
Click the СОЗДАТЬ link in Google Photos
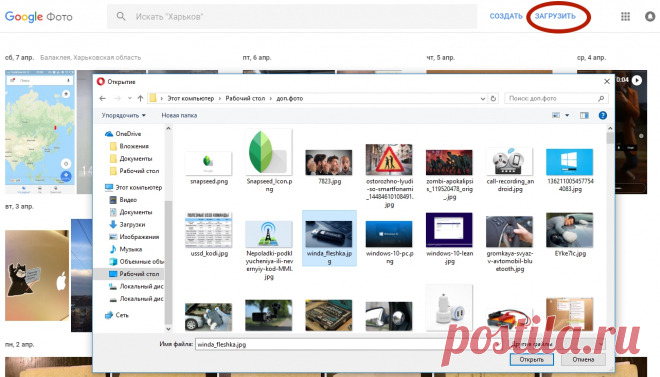(506, 16)
